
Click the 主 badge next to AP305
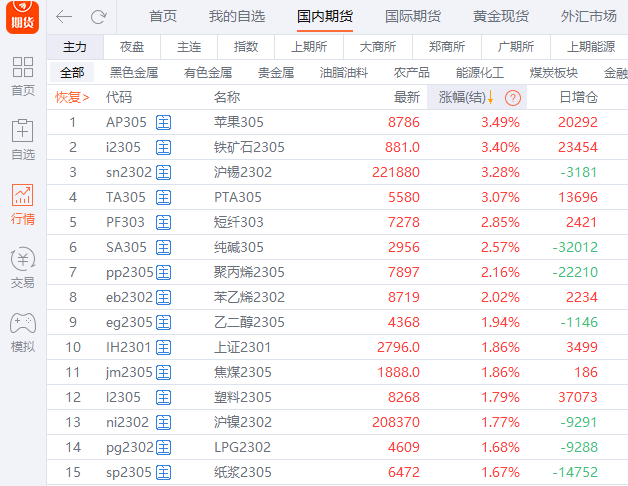(x=164, y=123)
